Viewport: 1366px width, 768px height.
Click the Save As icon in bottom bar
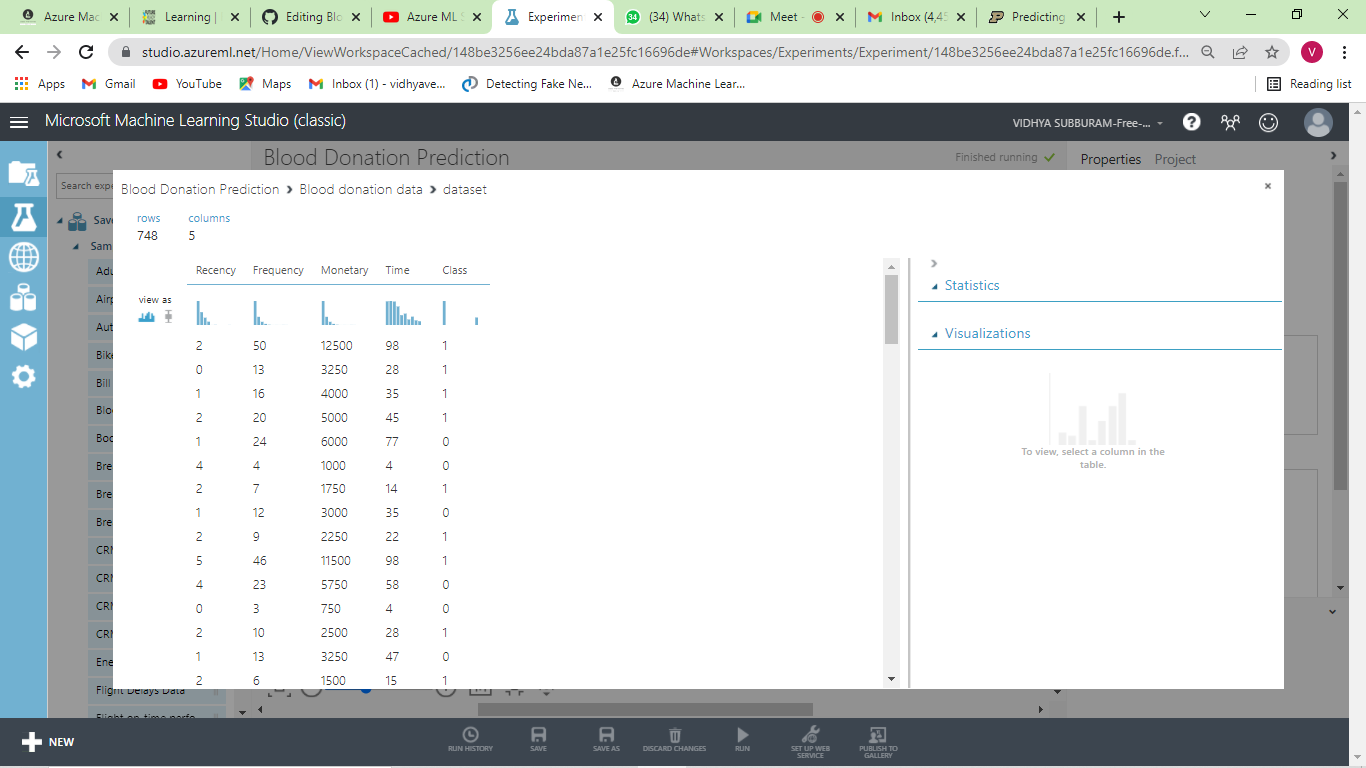[606, 739]
